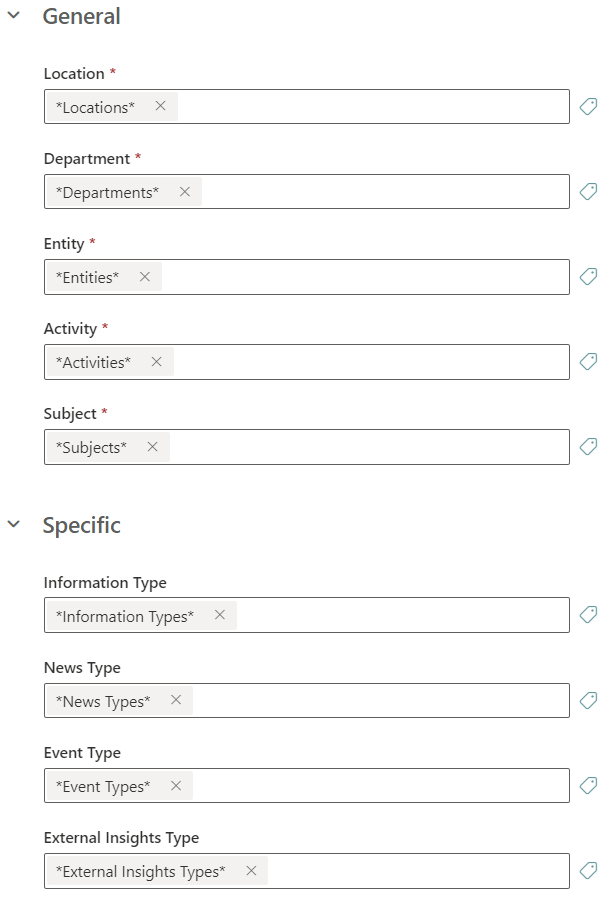Screen dimensions: 607x897
Task: Open the tag icon beside Activity field
Action: click(588, 361)
